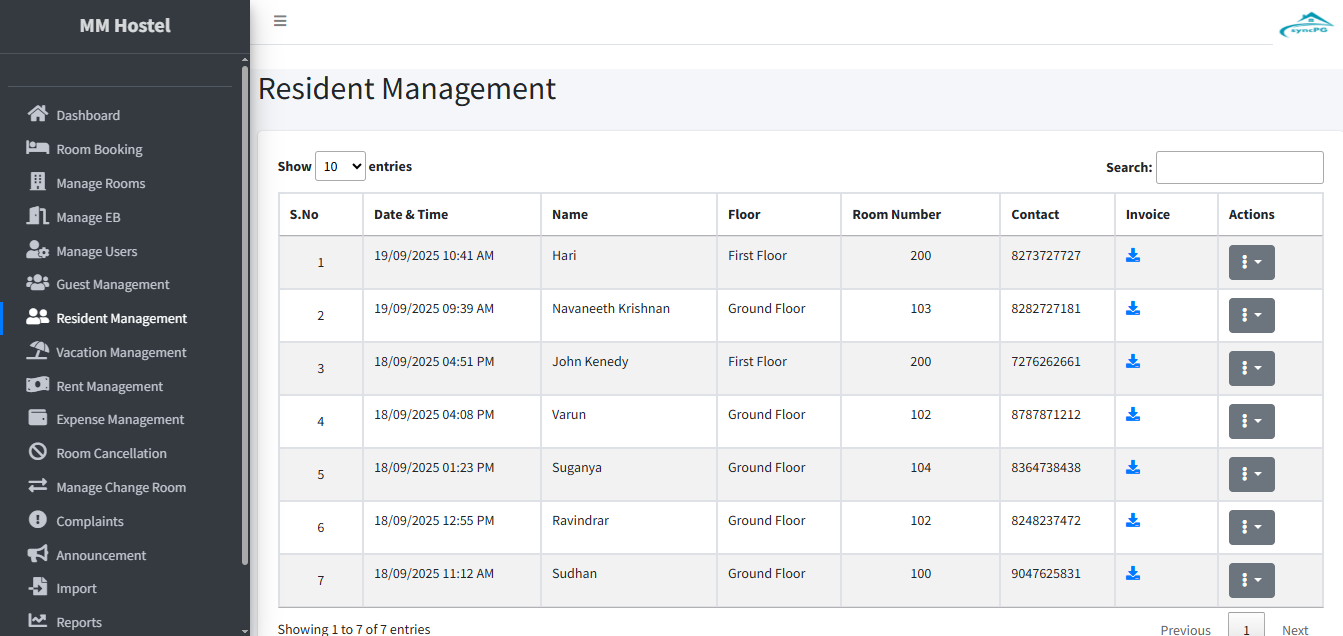Image resolution: width=1343 pixels, height=636 pixels.
Task: Download Sudhan's invoice
Action: click(x=1133, y=573)
